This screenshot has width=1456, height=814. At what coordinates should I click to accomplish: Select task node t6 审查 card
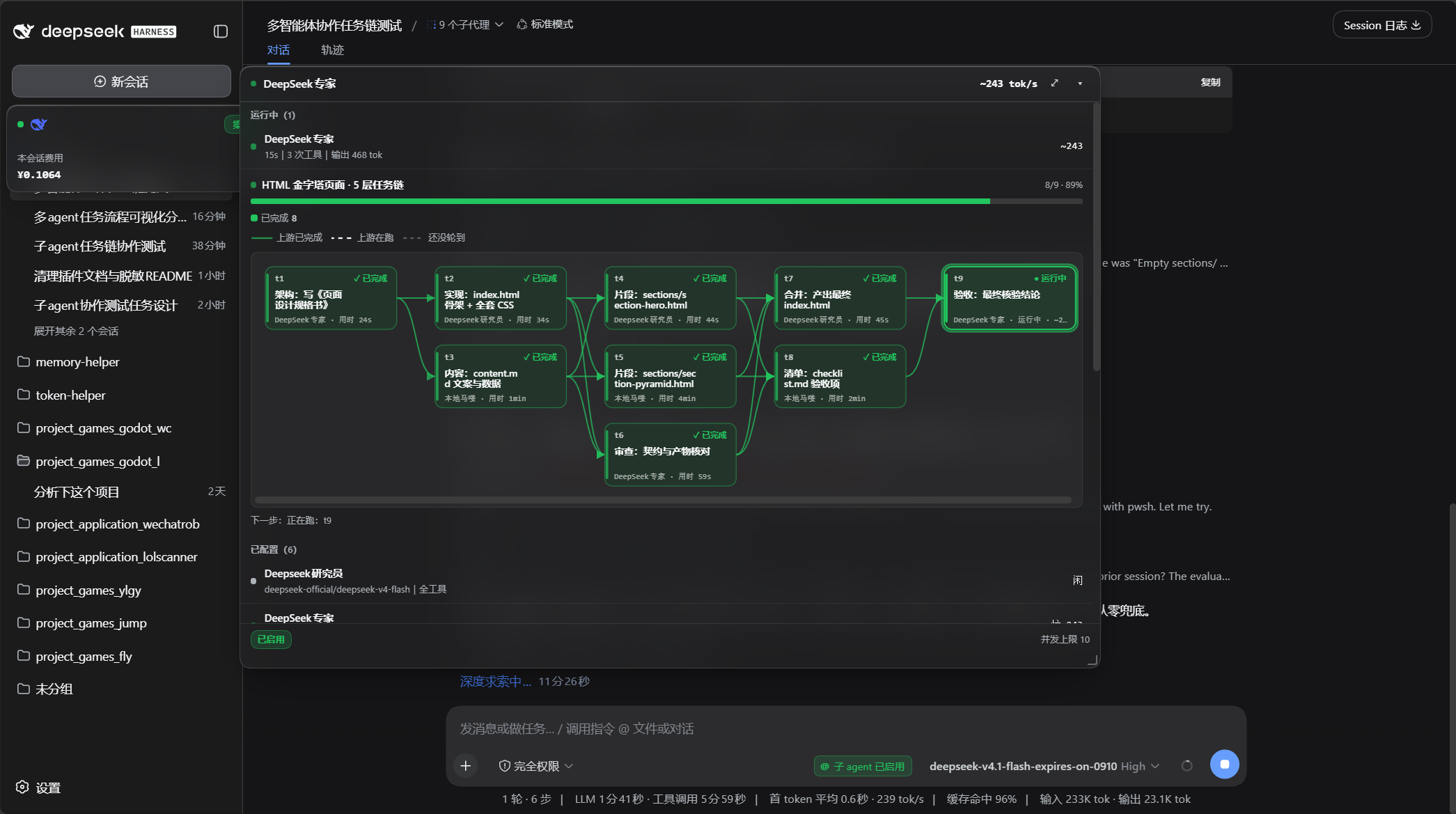tap(671, 455)
